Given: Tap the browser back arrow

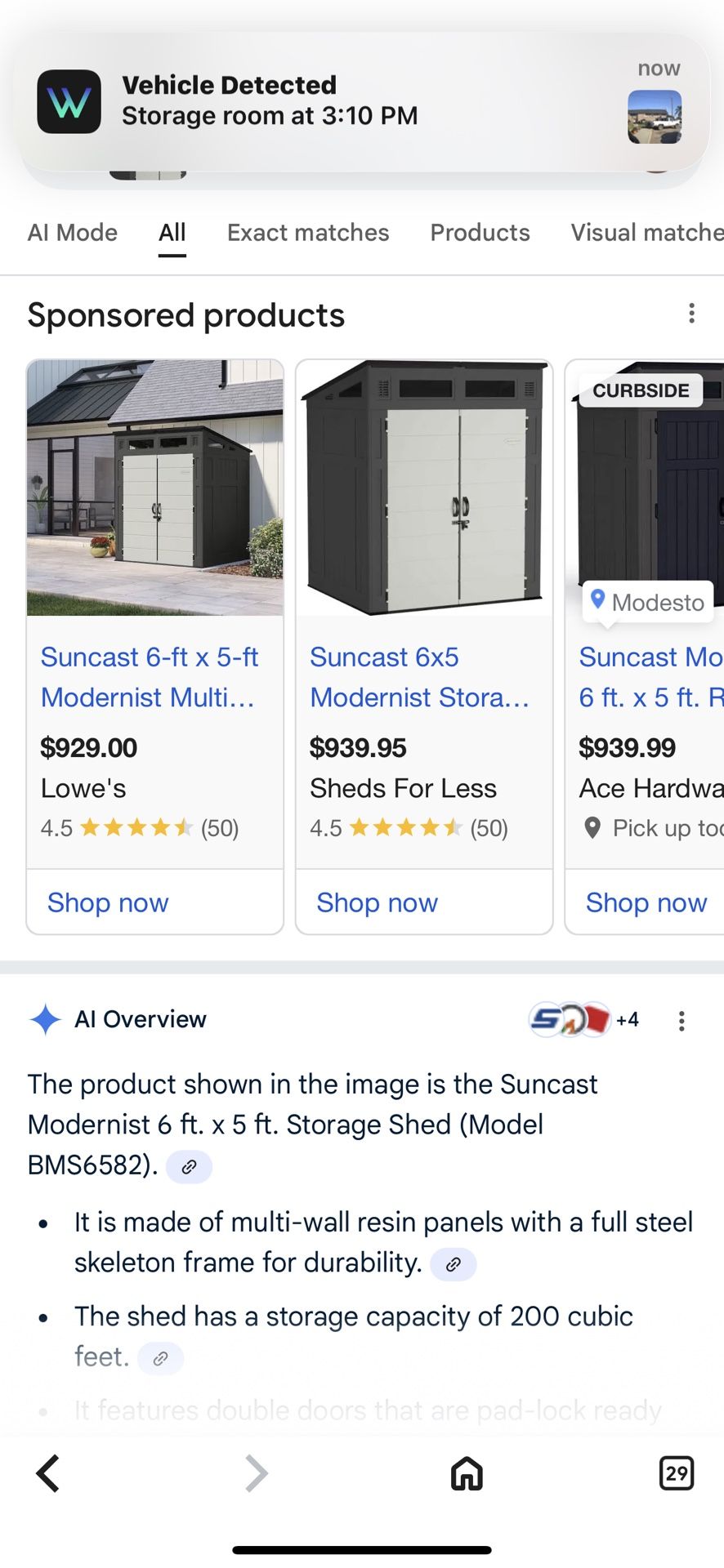Looking at the screenshot, I should click(48, 1473).
